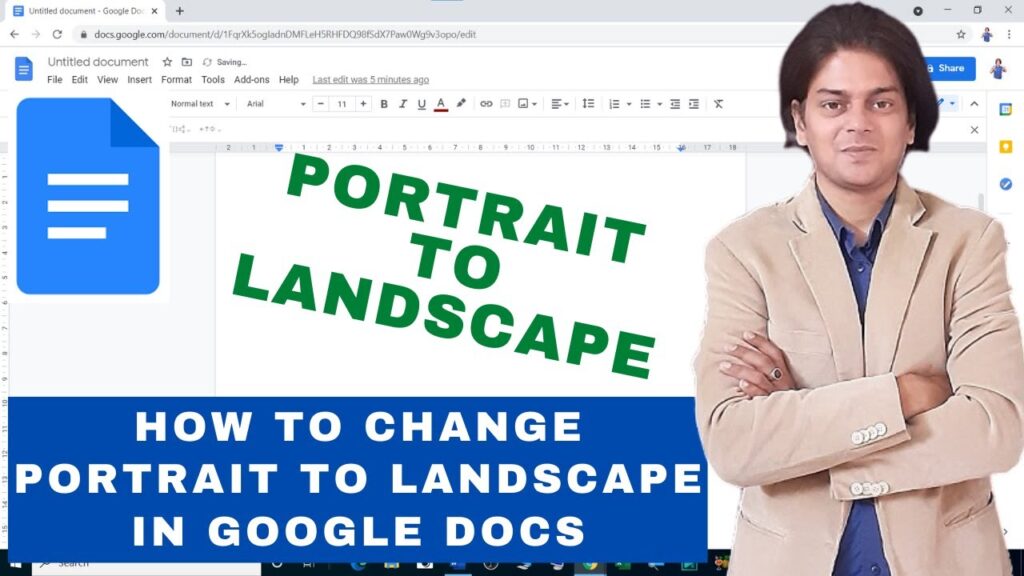Select the Untitled document browser tab
1024x576 pixels.
pos(86,11)
